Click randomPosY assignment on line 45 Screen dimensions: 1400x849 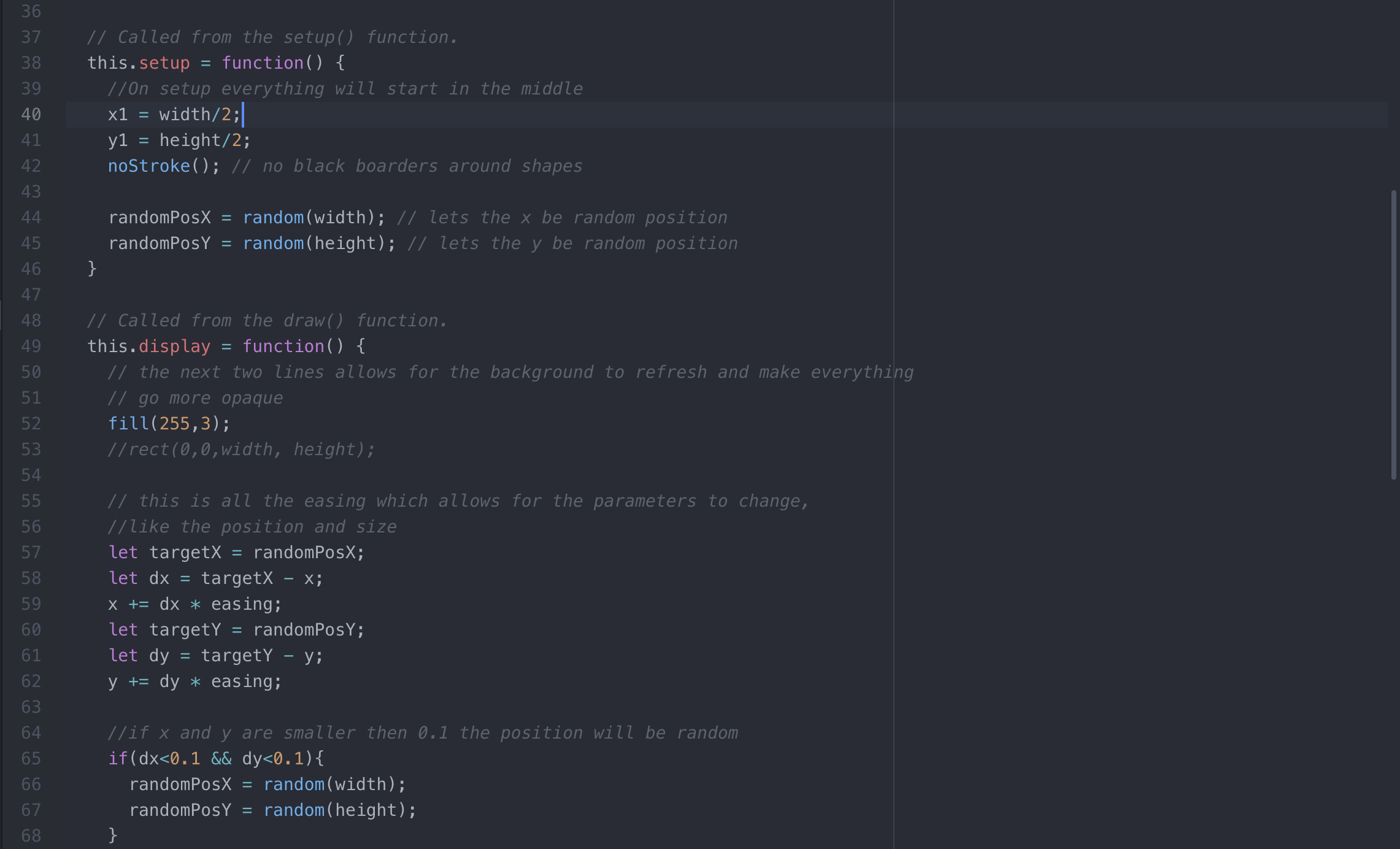[160, 244]
